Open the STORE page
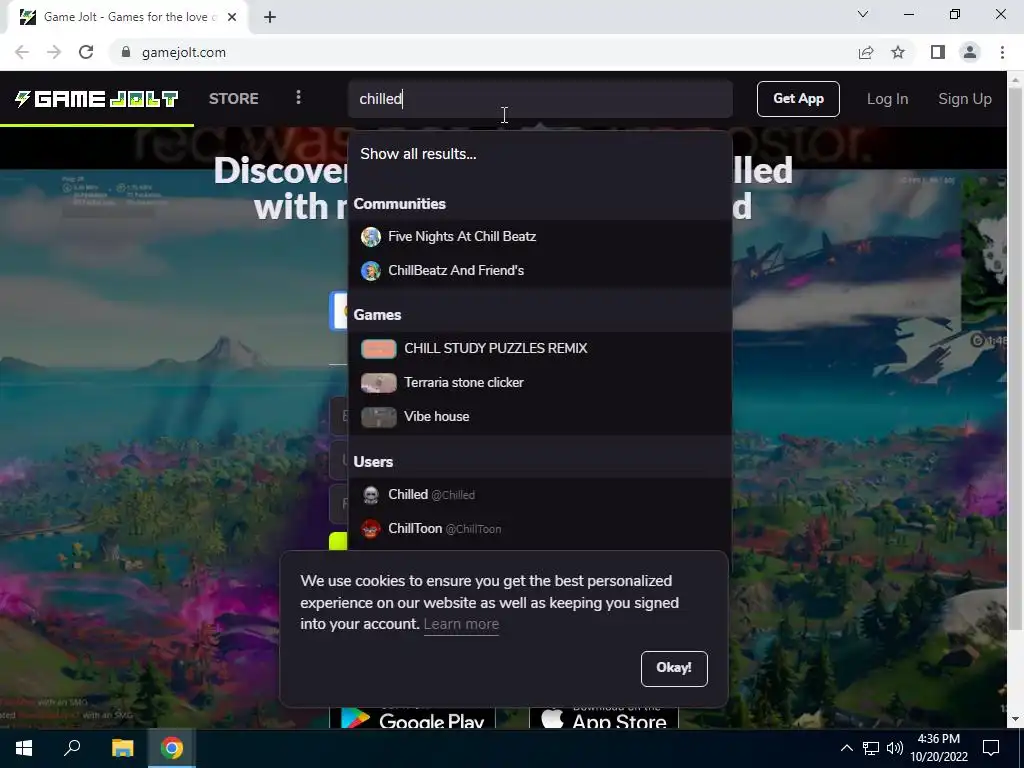The image size is (1024, 768). [x=234, y=99]
